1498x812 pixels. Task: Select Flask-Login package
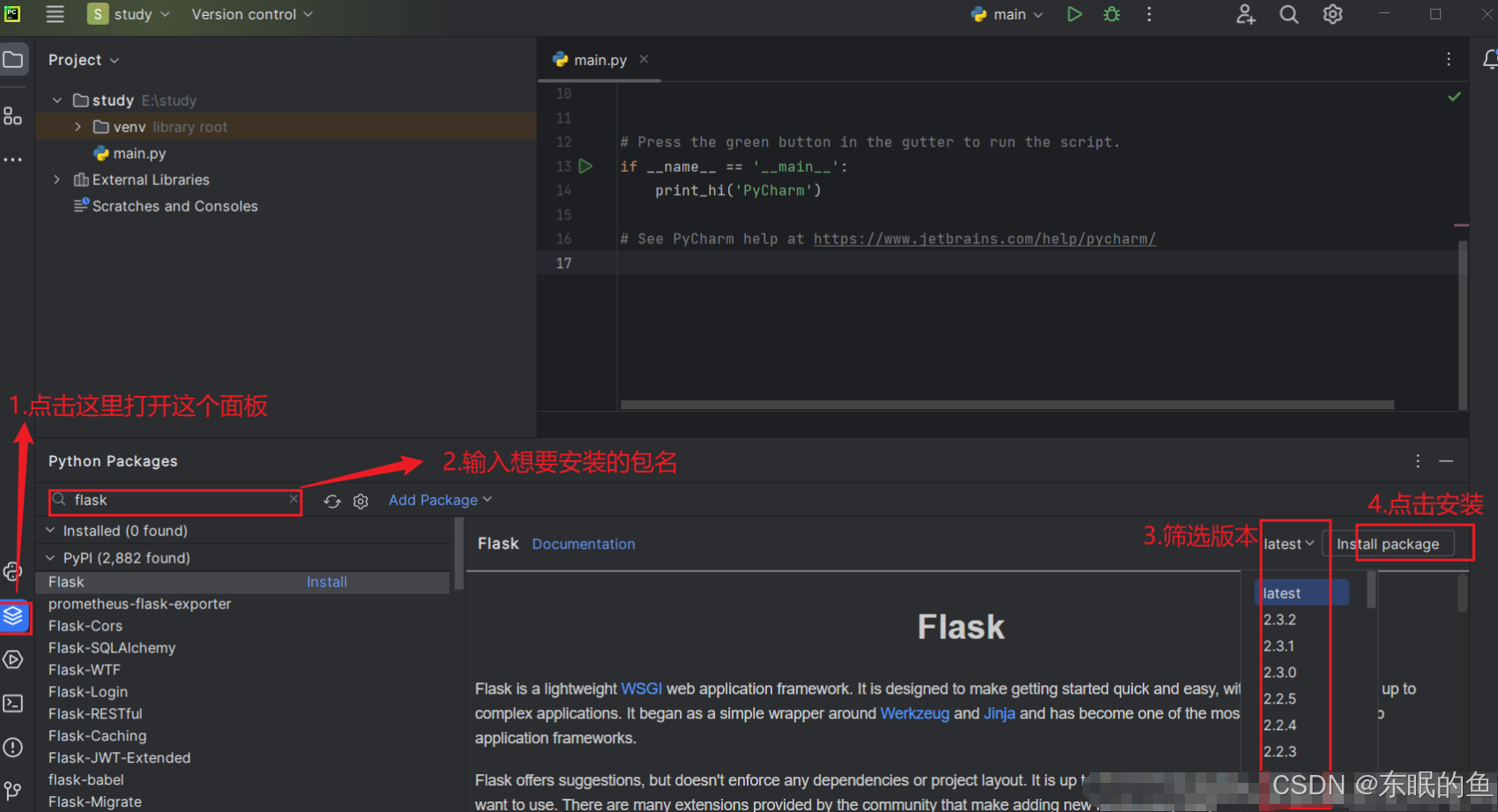point(88,692)
